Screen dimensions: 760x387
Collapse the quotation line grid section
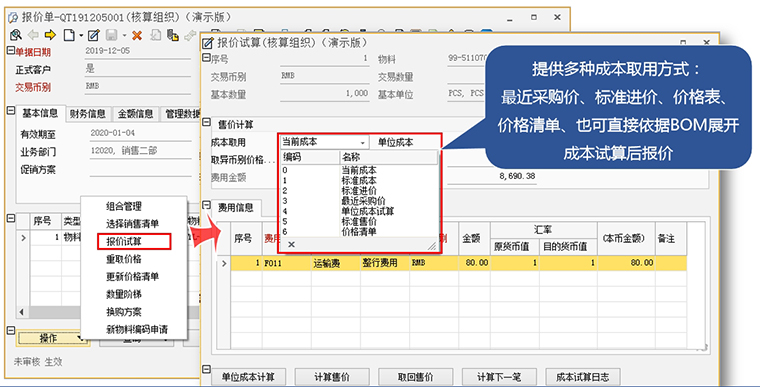[x=10, y=219]
